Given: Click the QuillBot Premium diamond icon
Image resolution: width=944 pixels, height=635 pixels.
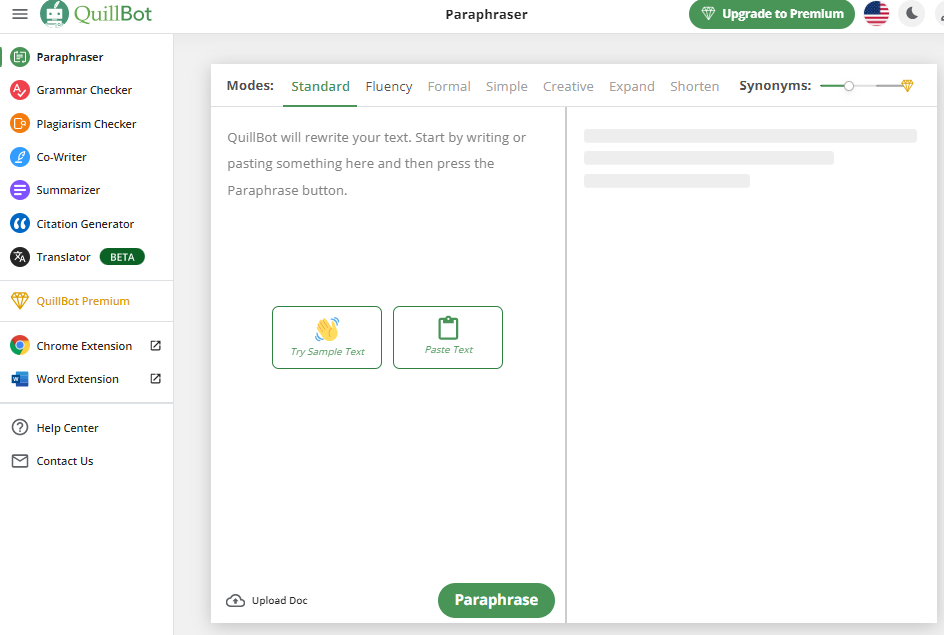Looking at the screenshot, I should pos(20,300).
